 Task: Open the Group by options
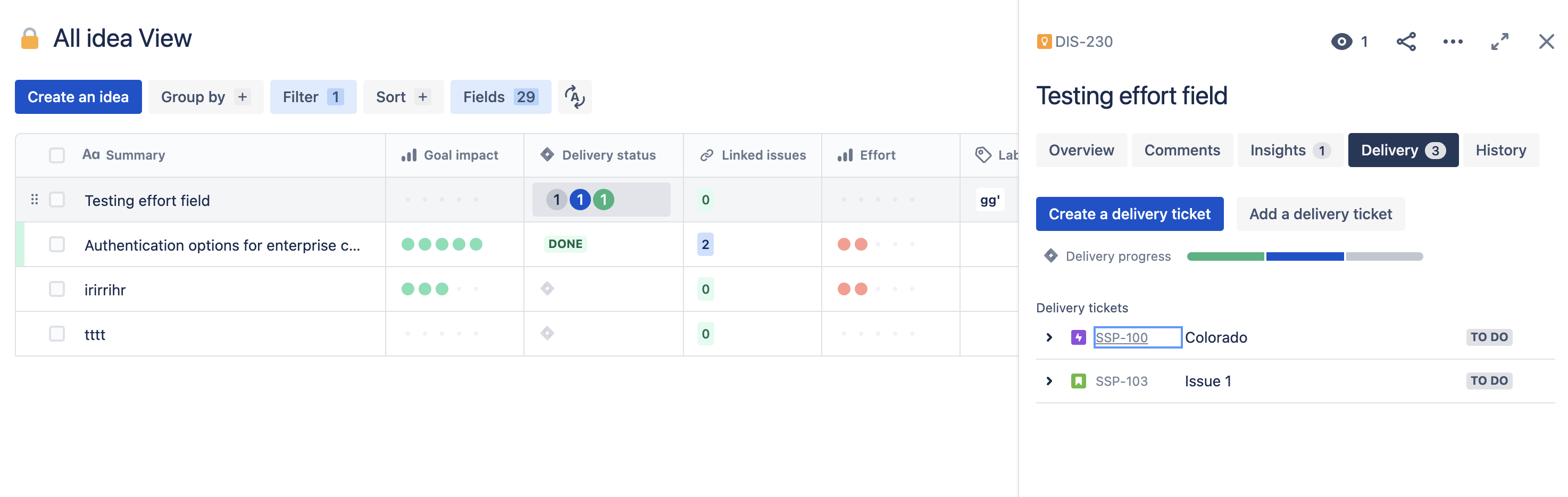(206, 96)
